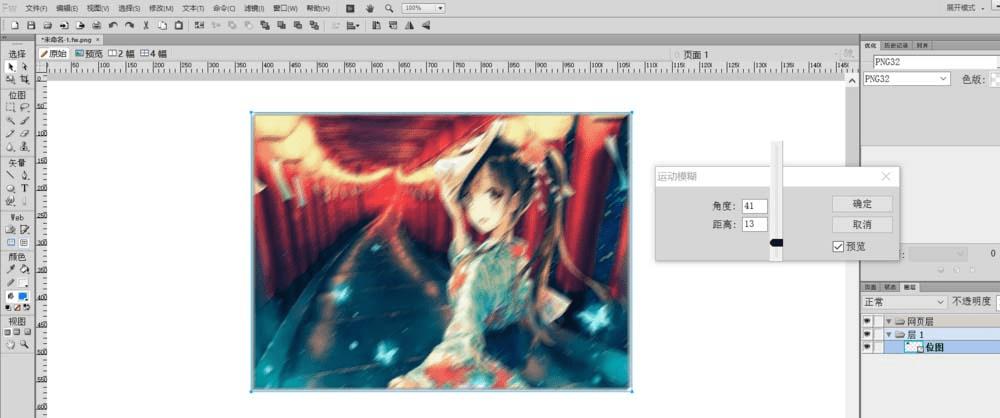Open the 编辑(E) menu
This screenshot has height=418, width=1000.
click(x=67, y=8)
